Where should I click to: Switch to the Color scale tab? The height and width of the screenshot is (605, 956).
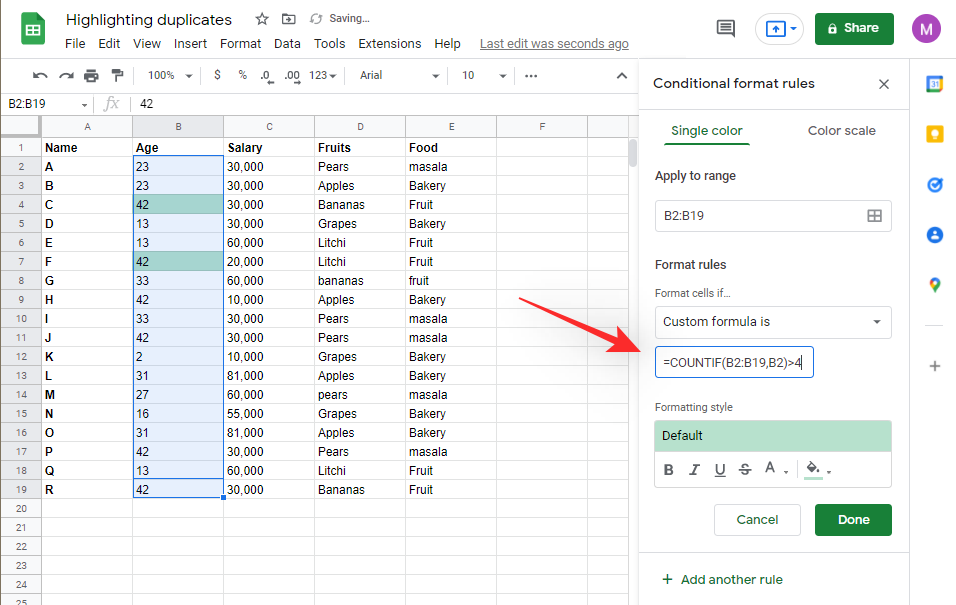click(x=841, y=130)
